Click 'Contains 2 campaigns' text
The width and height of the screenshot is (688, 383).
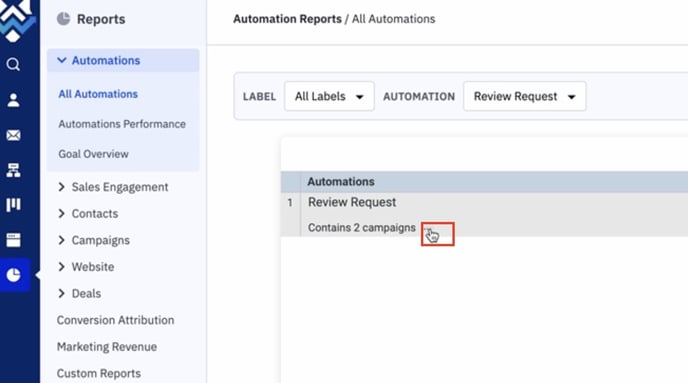coord(362,228)
